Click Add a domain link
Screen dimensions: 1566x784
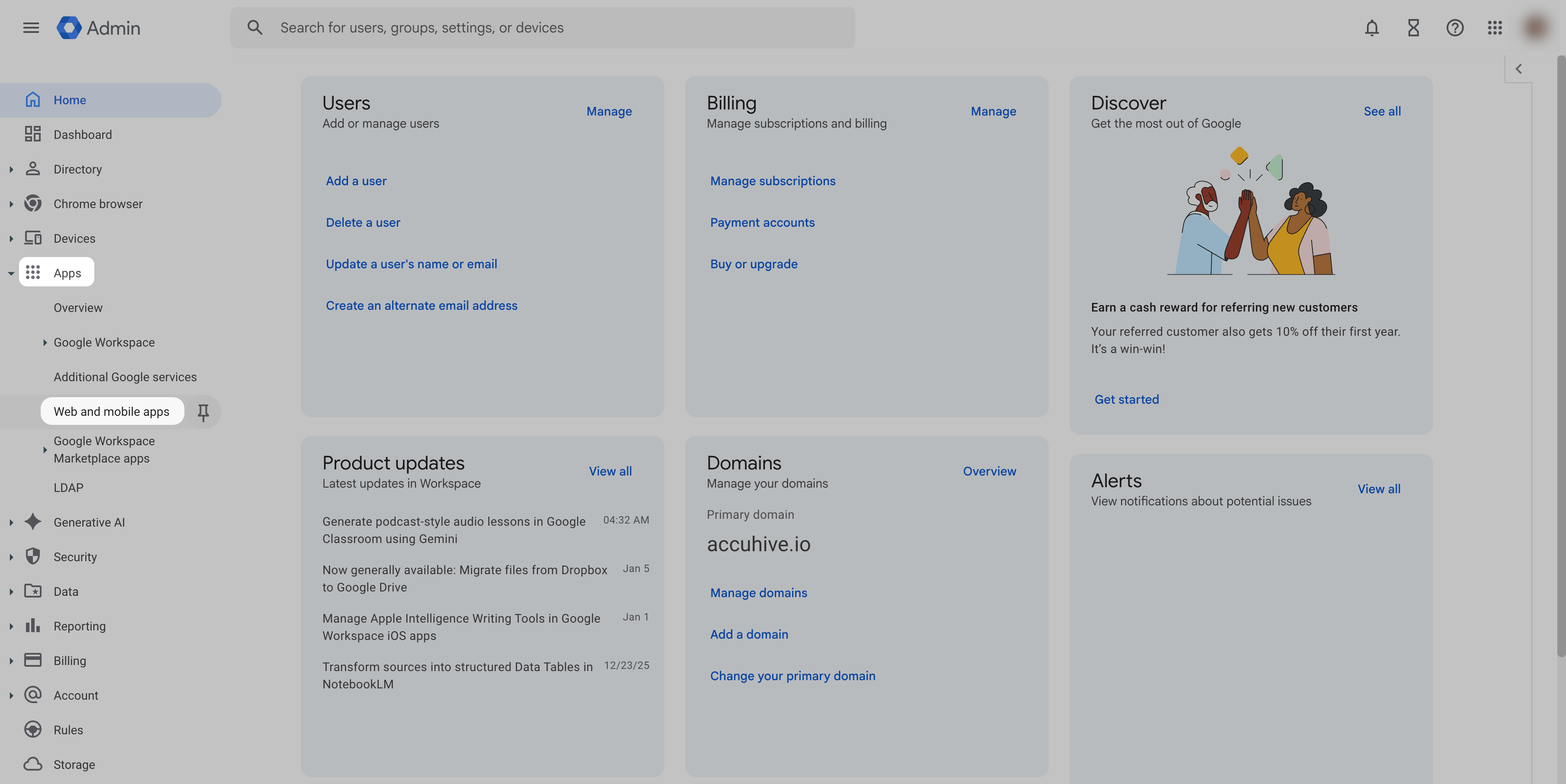point(749,634)
